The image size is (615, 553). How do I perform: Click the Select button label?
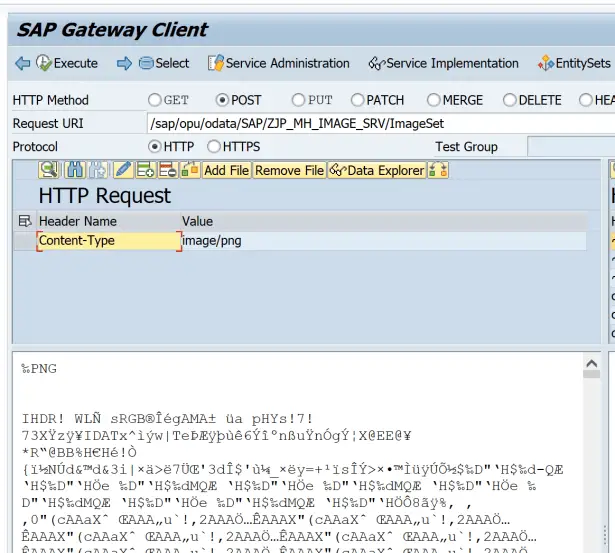click(172, 63)
